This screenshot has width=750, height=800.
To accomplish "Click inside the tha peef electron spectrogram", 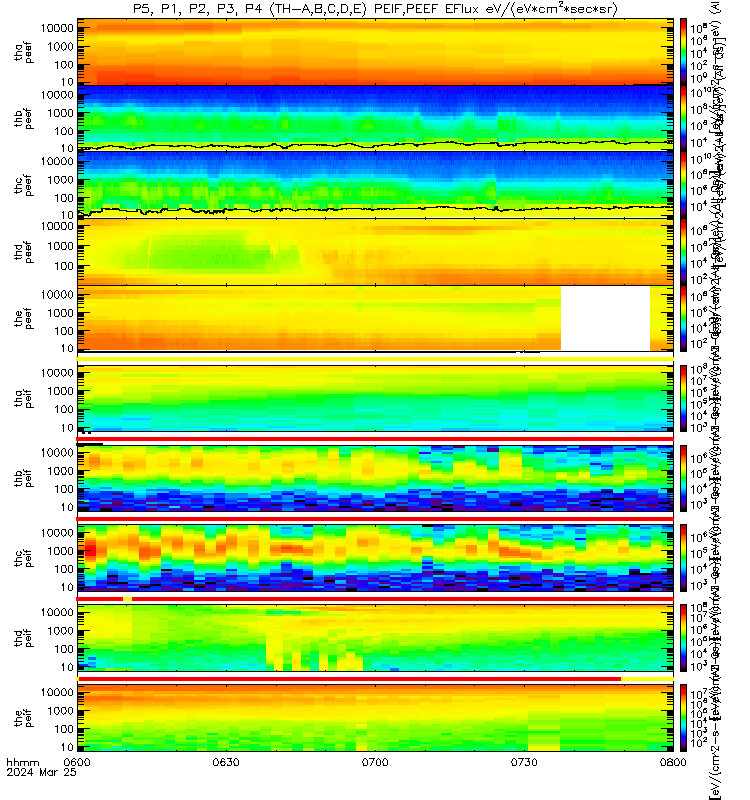I will coord(375,52).
